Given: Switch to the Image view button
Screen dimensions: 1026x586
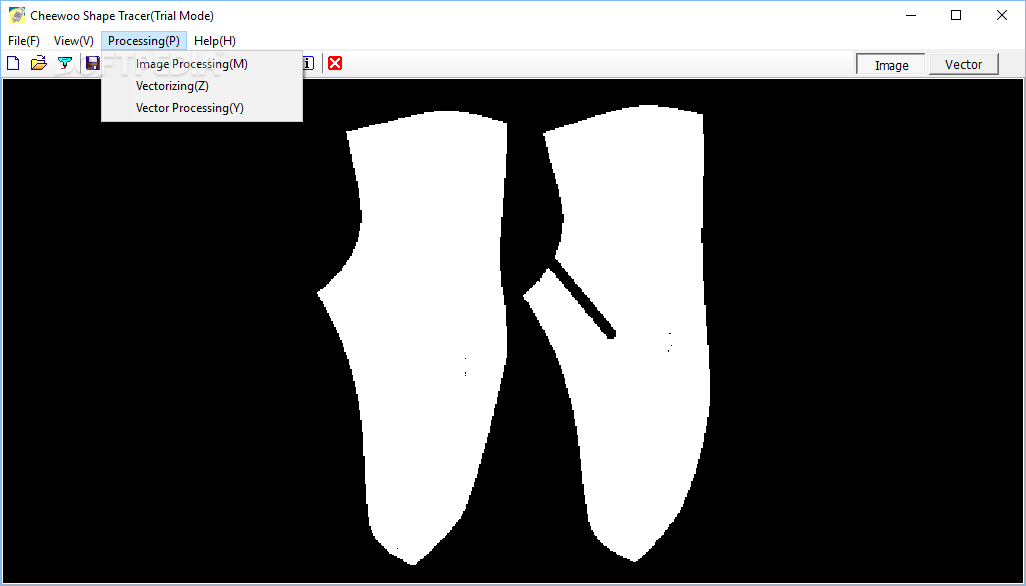Looking at the screenshot, I should tap(891, 65).
